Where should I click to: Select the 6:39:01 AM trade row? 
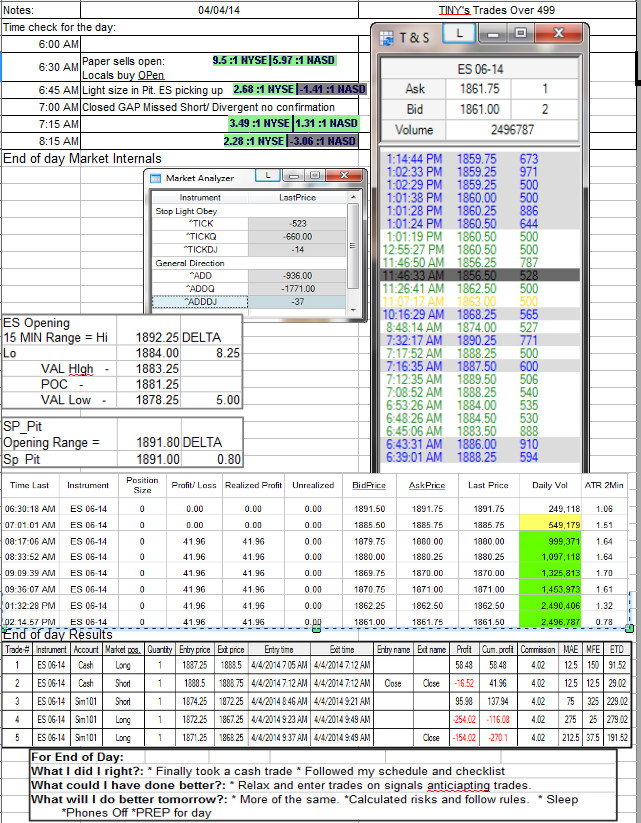pos(480,457)
